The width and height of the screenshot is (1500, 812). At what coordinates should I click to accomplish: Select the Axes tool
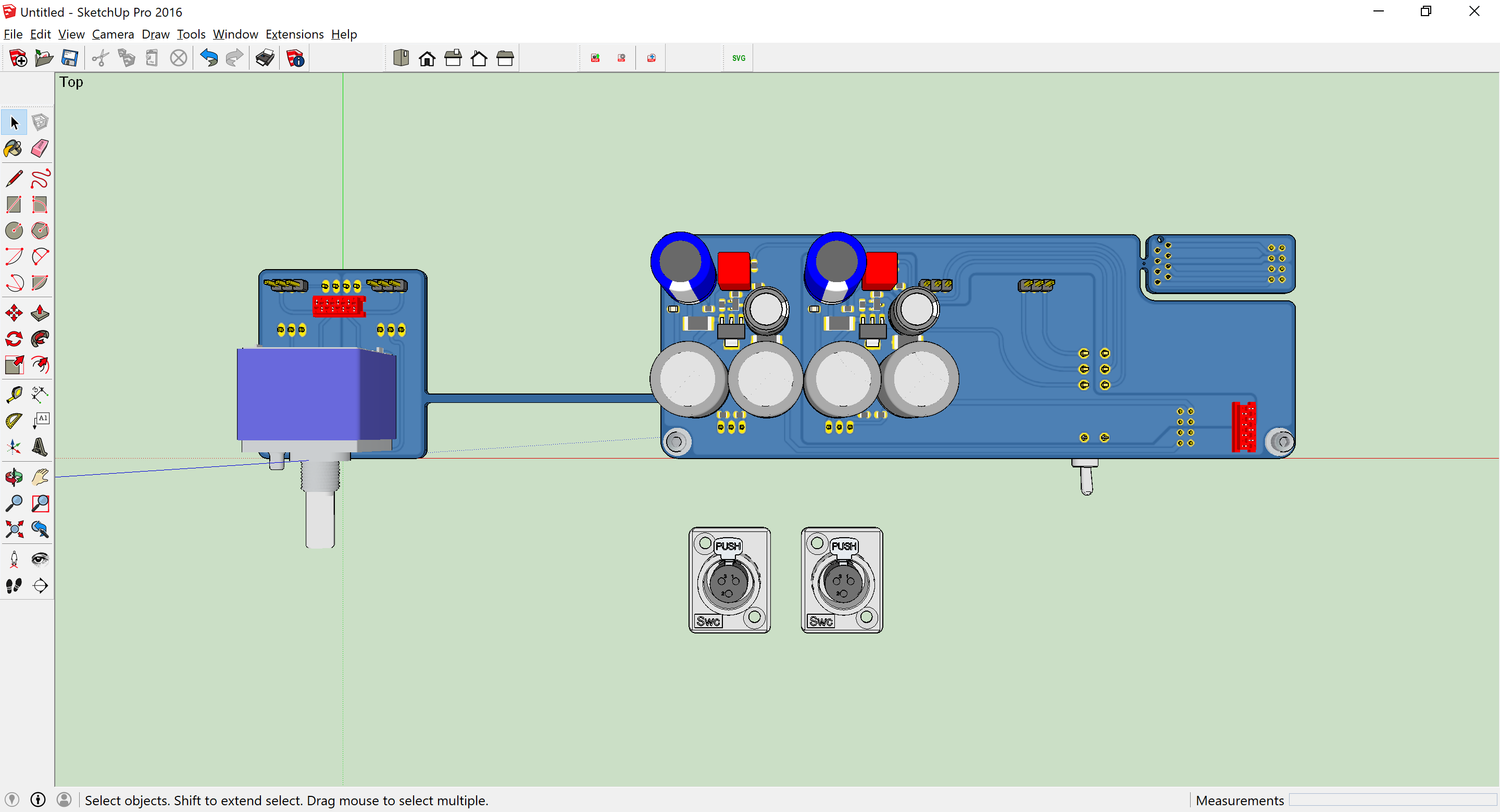point(14,447)
